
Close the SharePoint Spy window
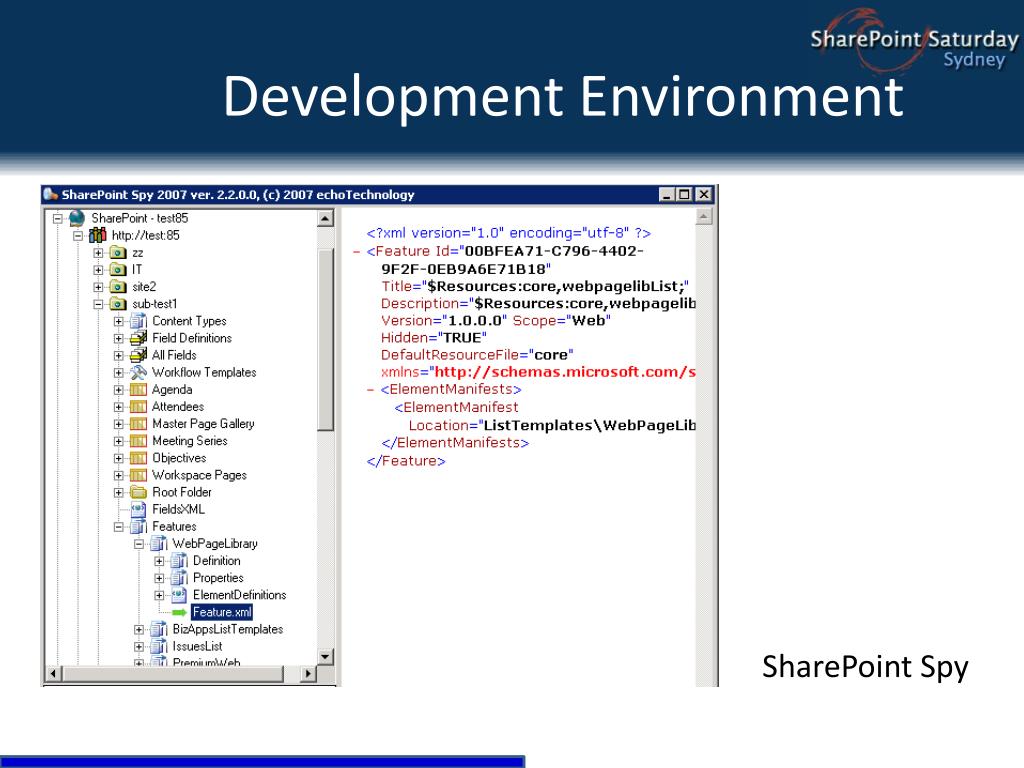(x=703, y=195)
